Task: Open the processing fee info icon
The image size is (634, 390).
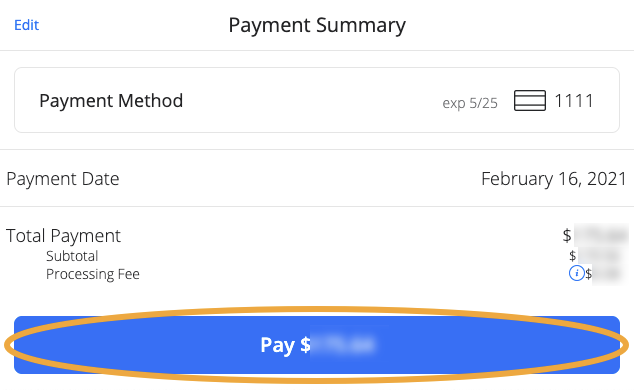Action: (x=576, y=273)
